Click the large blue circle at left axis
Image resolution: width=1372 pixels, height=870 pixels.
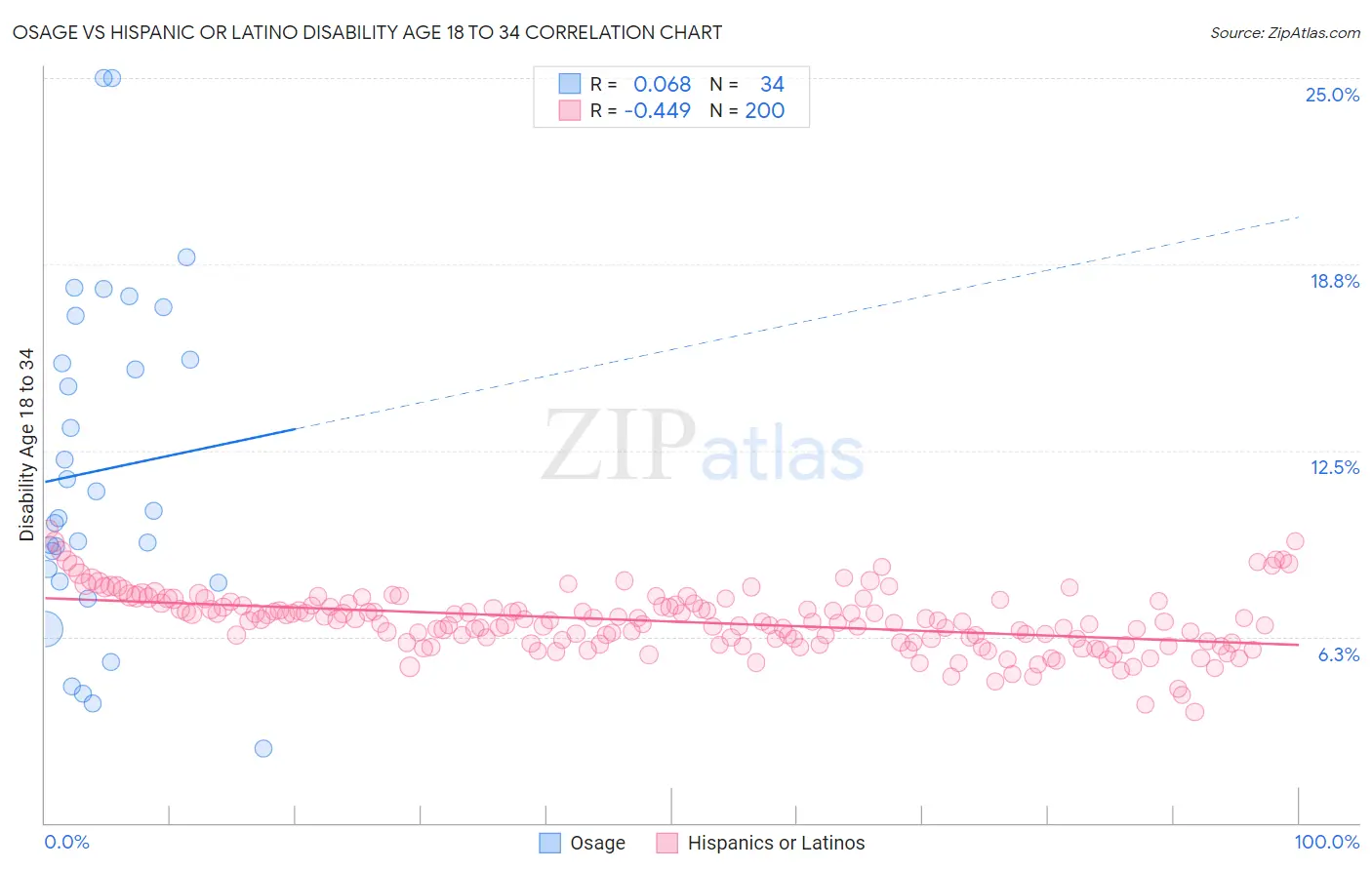pos(44,629)
